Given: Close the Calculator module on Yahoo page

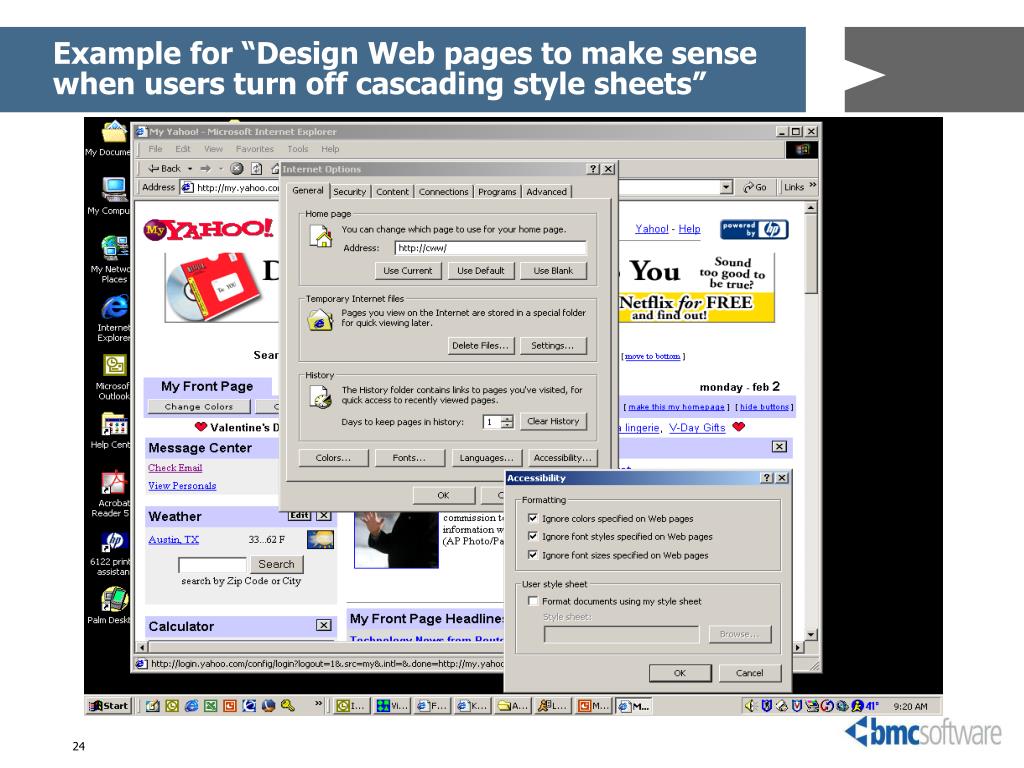Looking at the screenshot, I should 323,625.
